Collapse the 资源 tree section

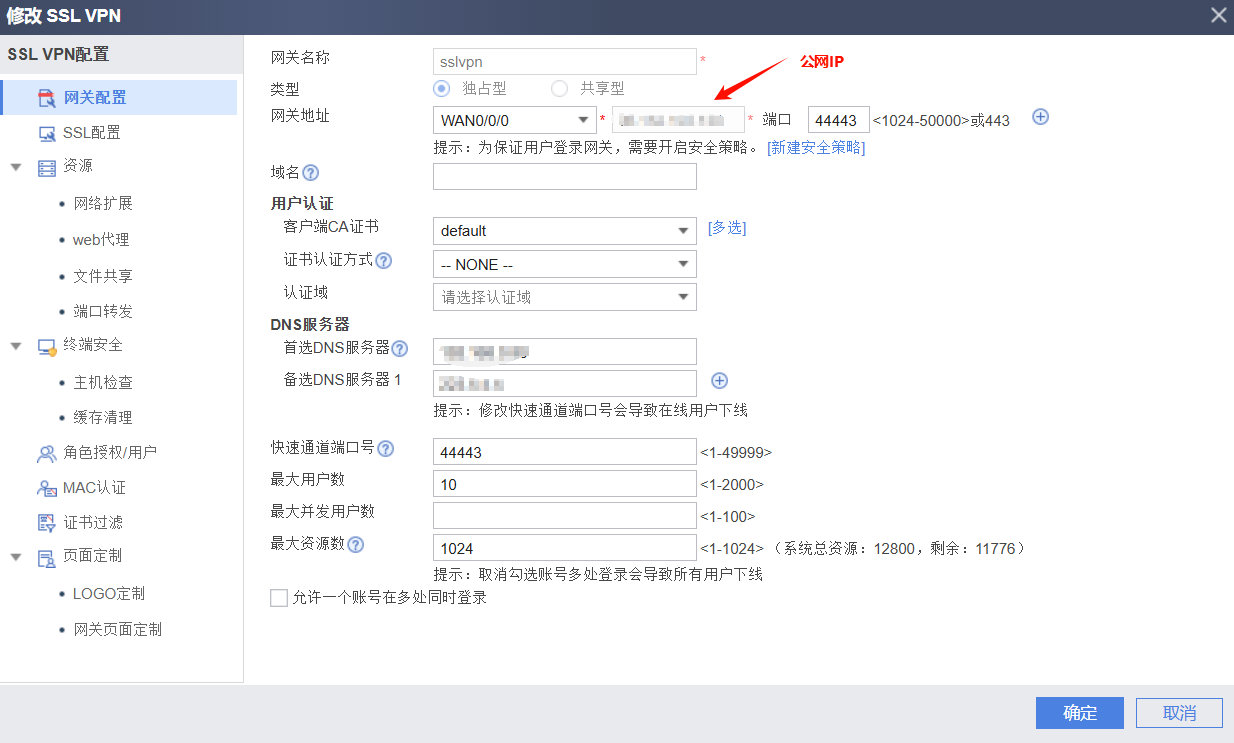[16, 166]
